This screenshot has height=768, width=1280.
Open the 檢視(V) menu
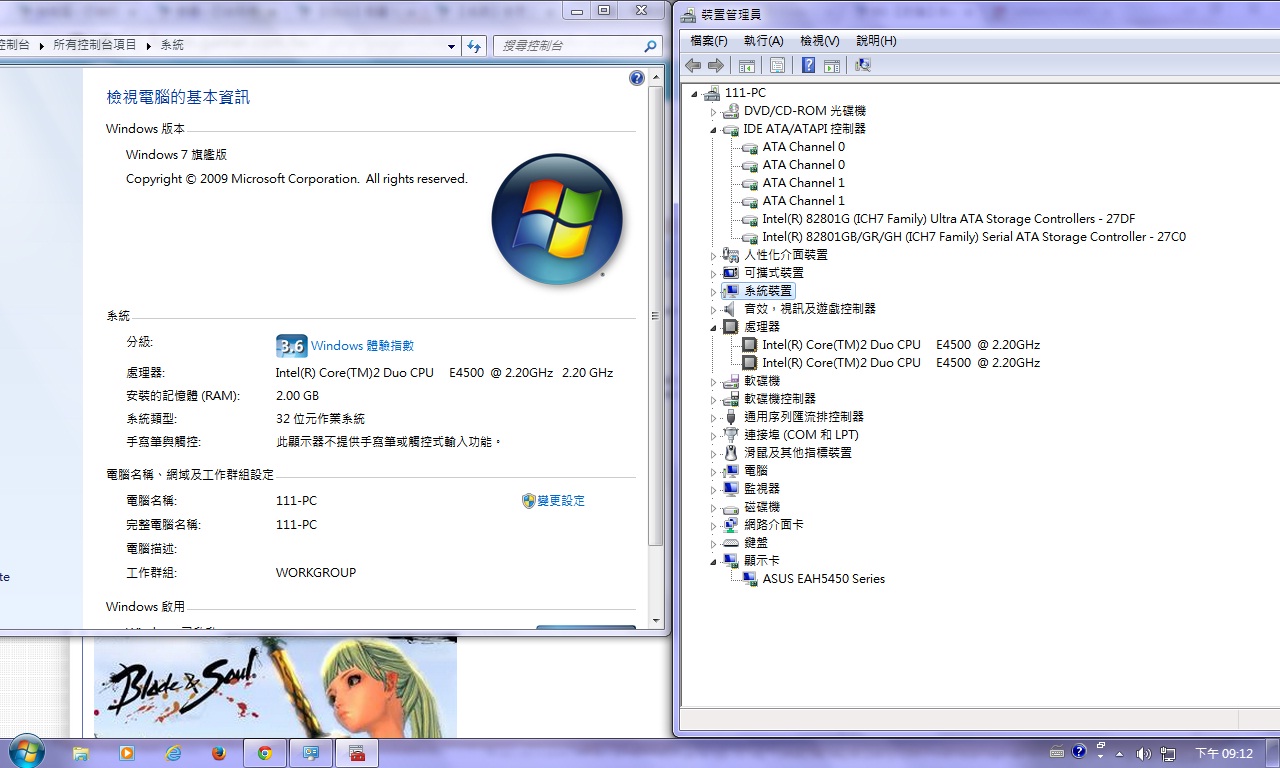pos(819,41)
